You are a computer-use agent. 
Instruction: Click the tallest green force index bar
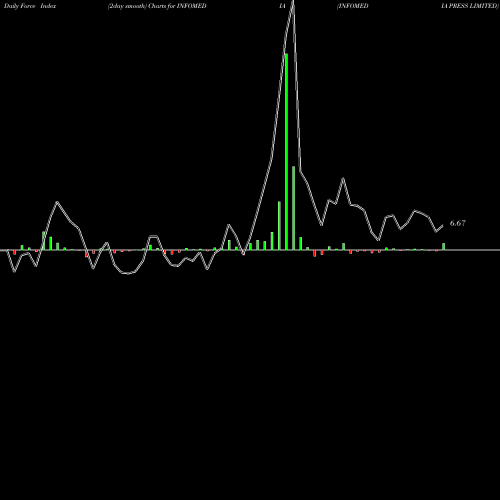(x=286, y=151)
